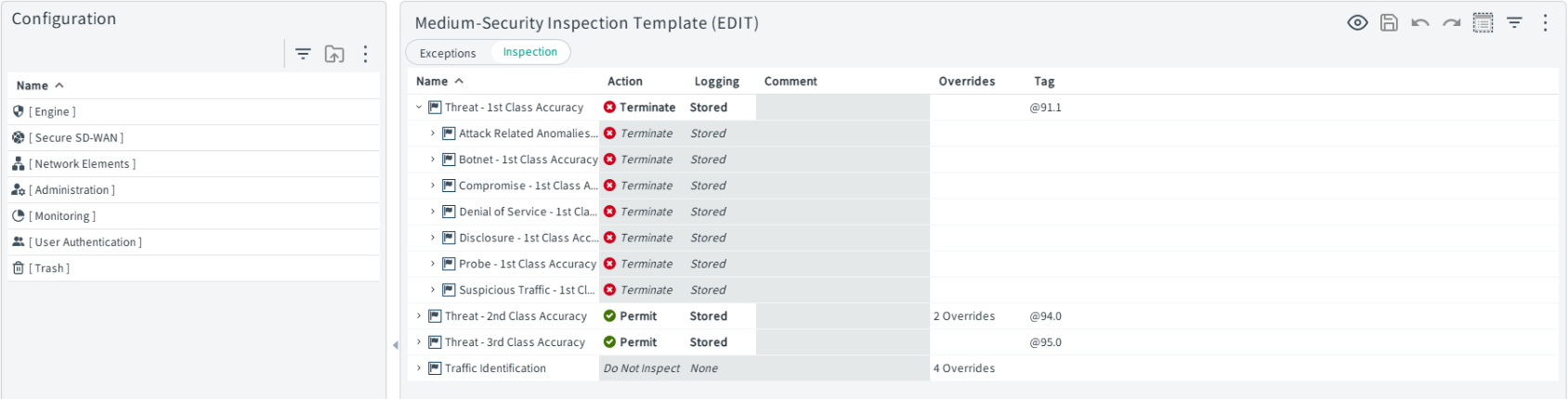Click the folder up icon in Configuration panel
Image resolution: width=1568 pixels, height=399 pixels.
pos(334,54)
